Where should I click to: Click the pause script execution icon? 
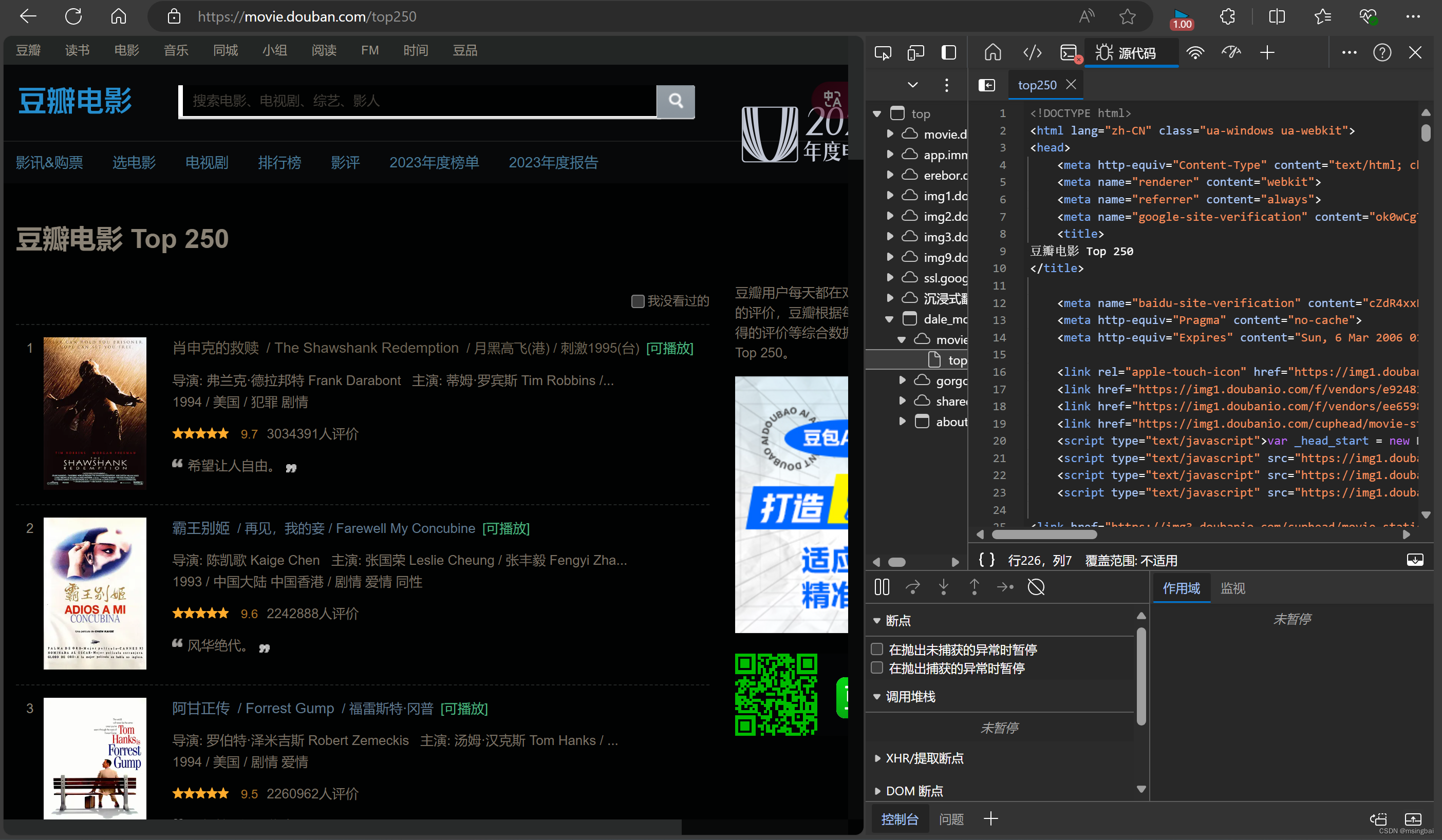(x=881, y=587)
